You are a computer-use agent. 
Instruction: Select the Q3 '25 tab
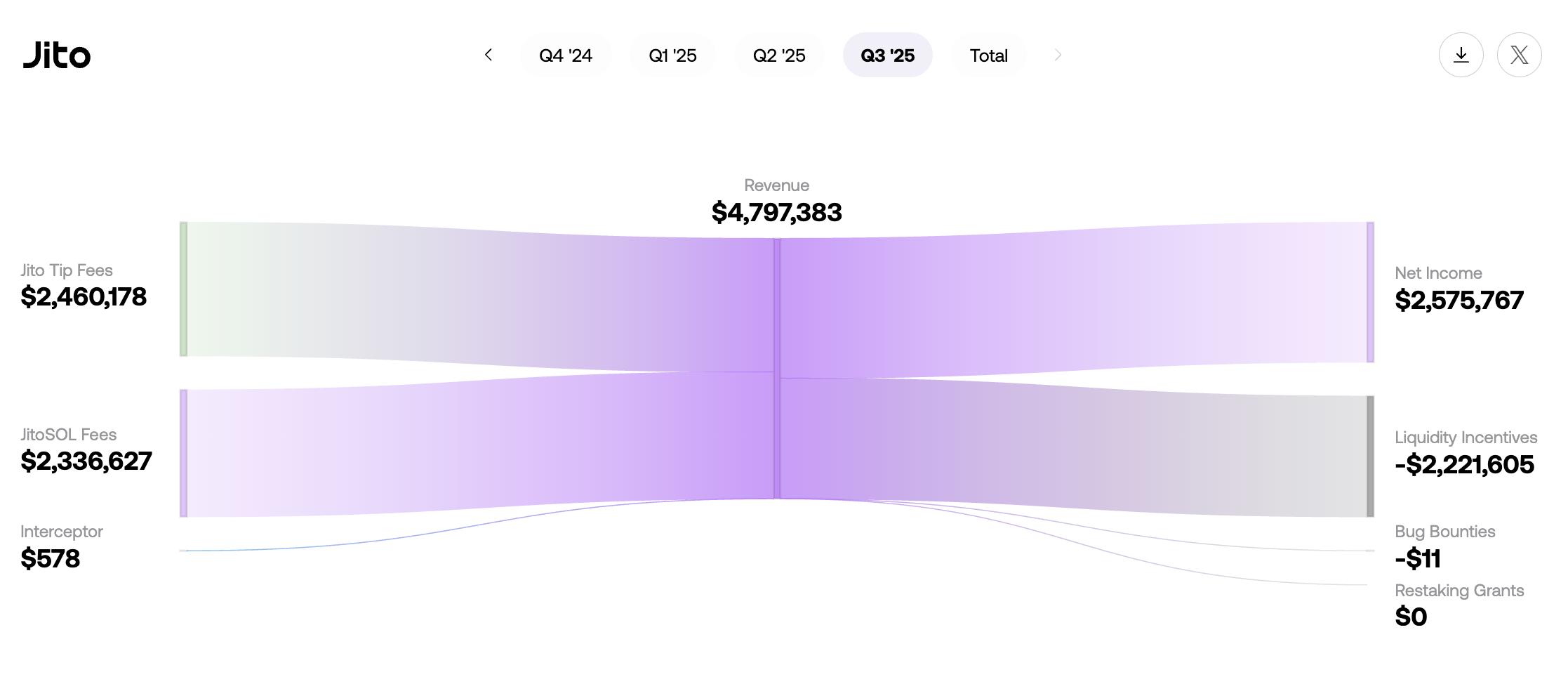pyautogui.click(x=887, y=55)
